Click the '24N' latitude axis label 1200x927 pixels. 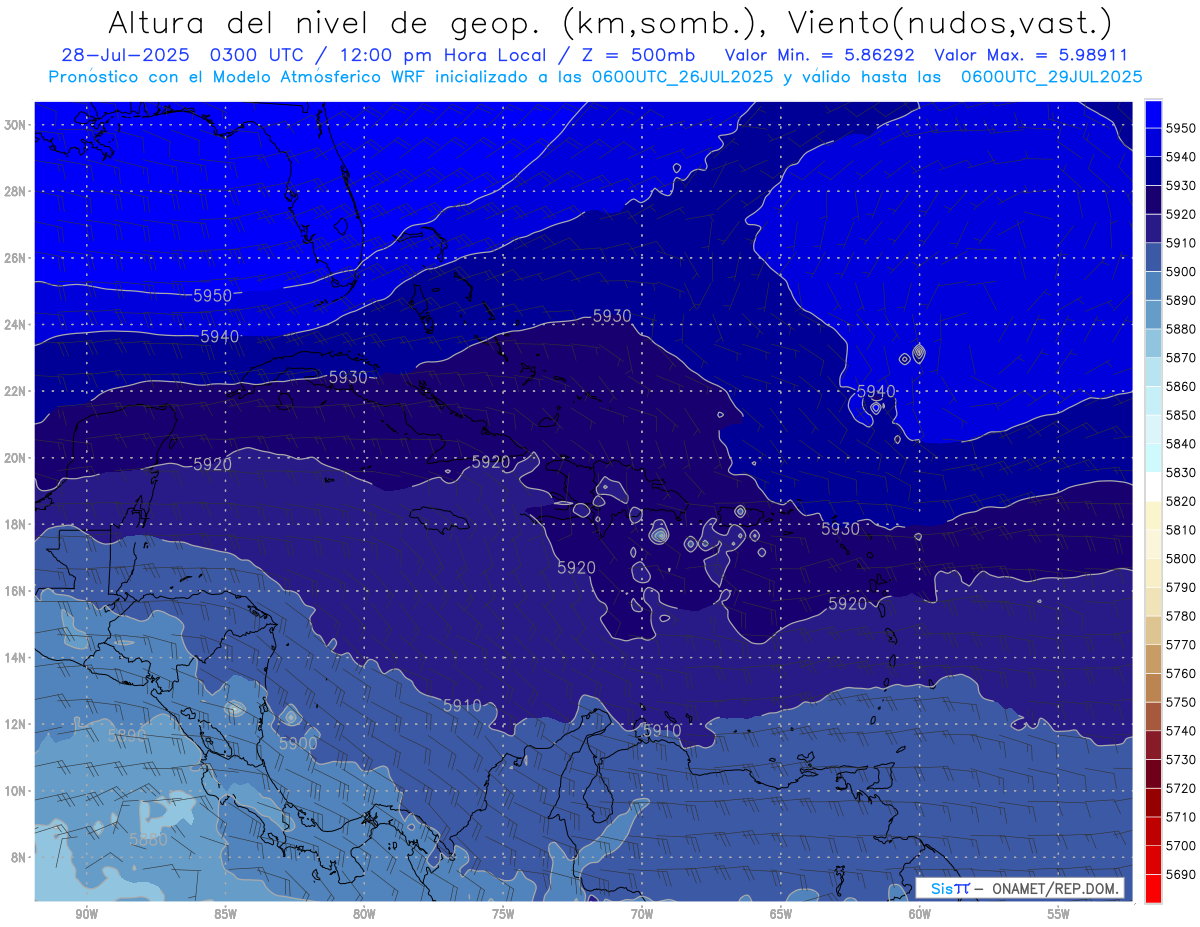click(15, 325)
